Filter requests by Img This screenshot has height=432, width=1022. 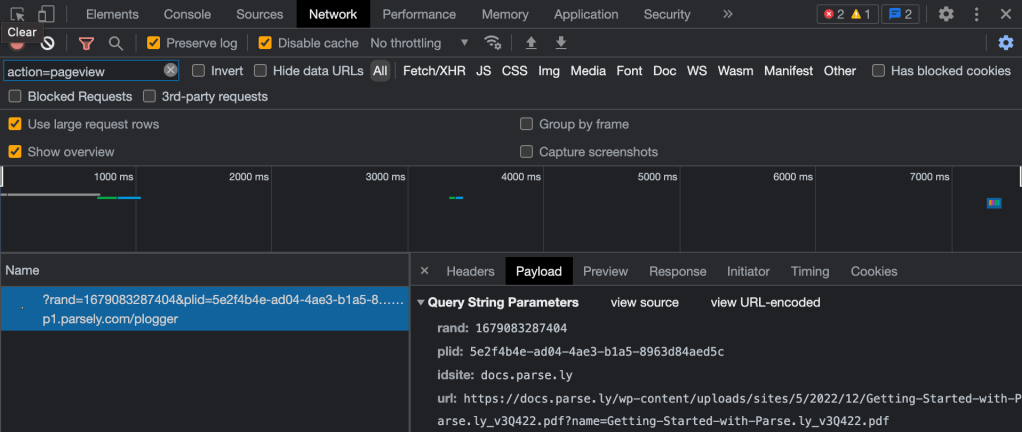pos(549,70)
